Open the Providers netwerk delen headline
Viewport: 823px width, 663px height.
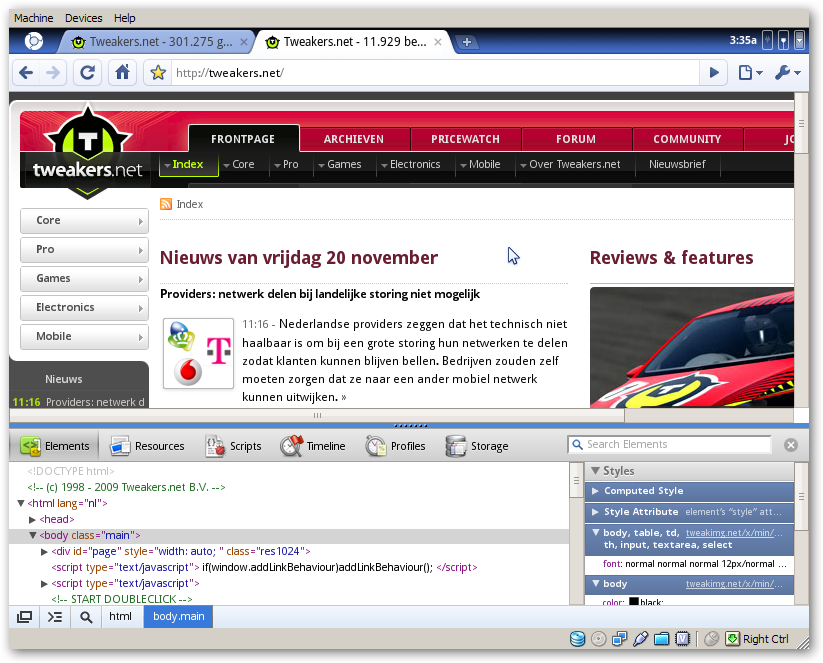tap(320, 294)
